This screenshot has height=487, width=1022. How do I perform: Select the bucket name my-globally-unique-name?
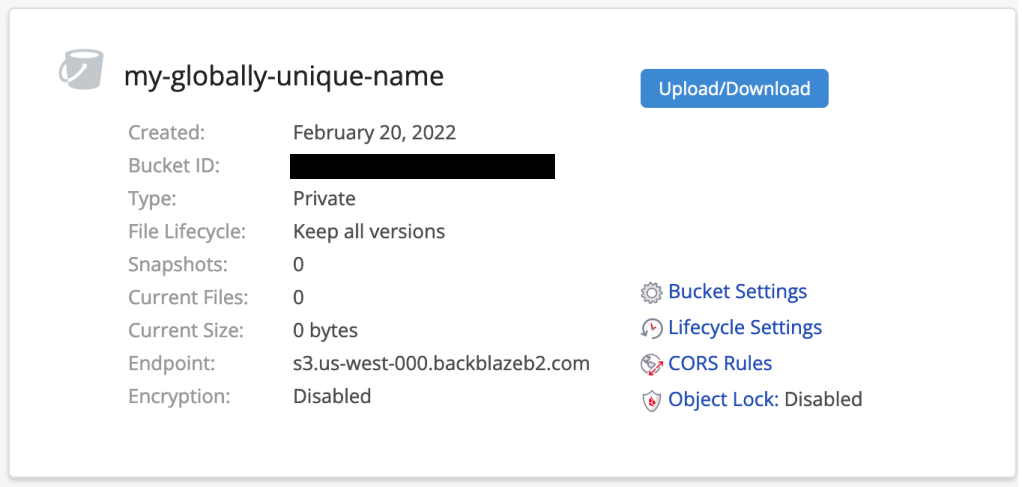[x=284, y=77]
